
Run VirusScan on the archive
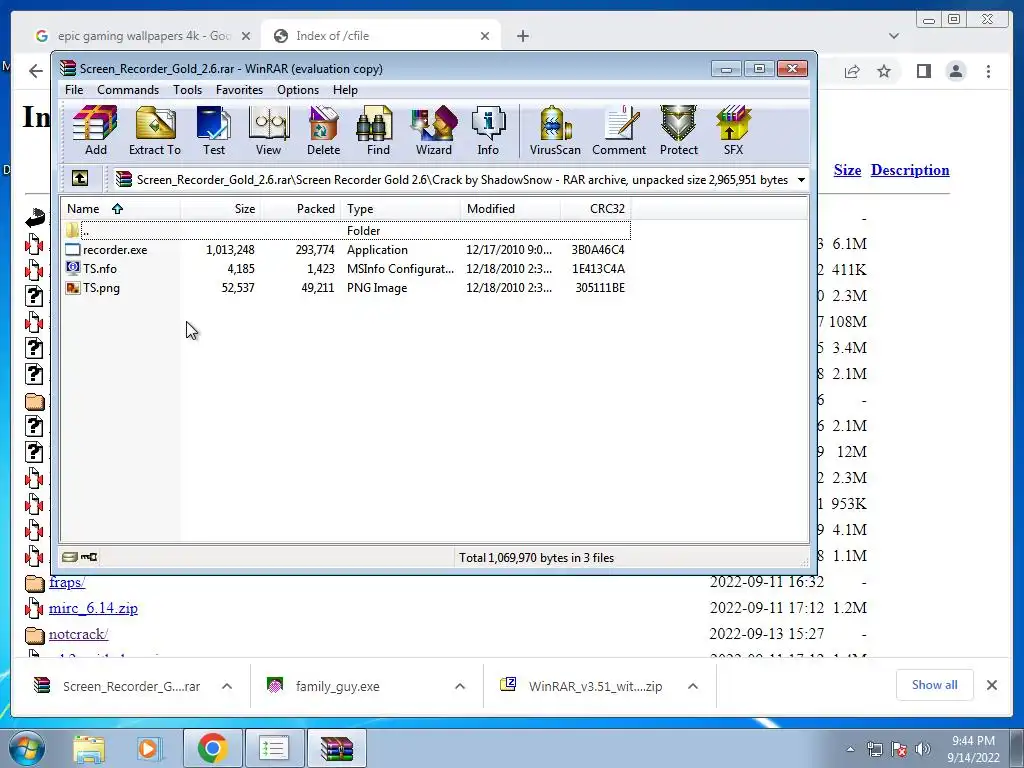555,131
